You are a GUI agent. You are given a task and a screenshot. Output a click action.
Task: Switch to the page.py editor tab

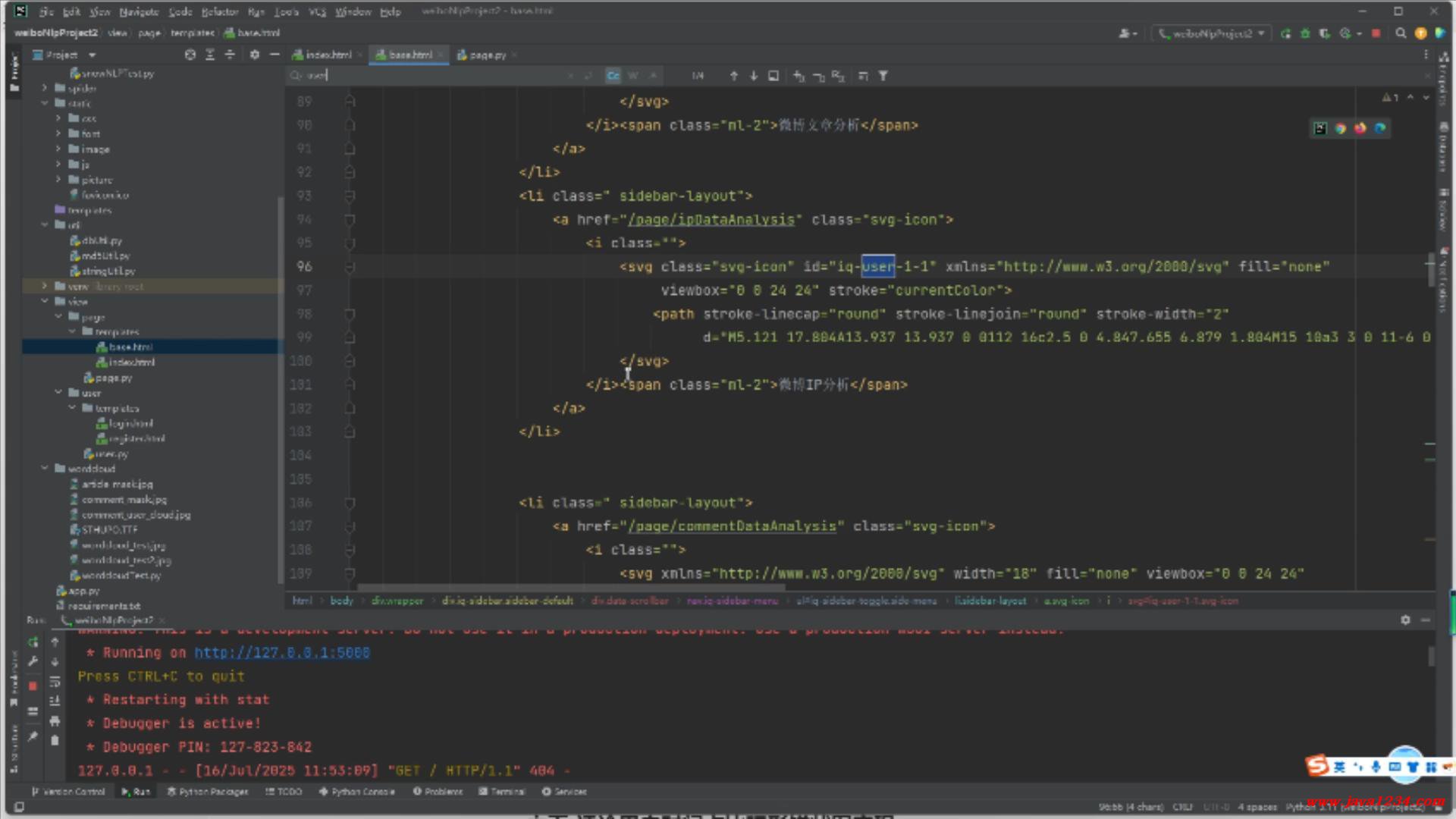tap(486, 55)
